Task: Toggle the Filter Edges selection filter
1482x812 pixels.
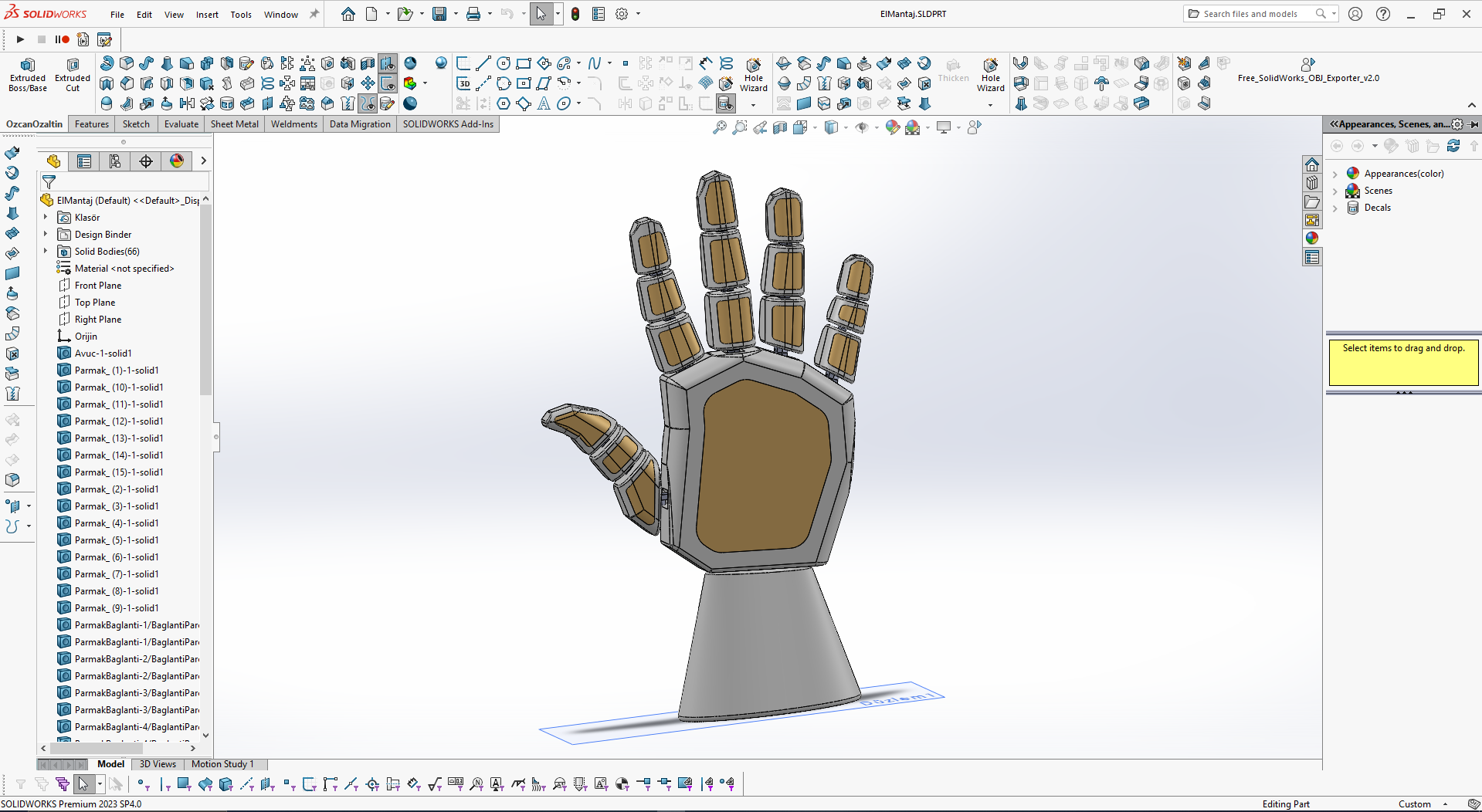Action: click(164, 784)
